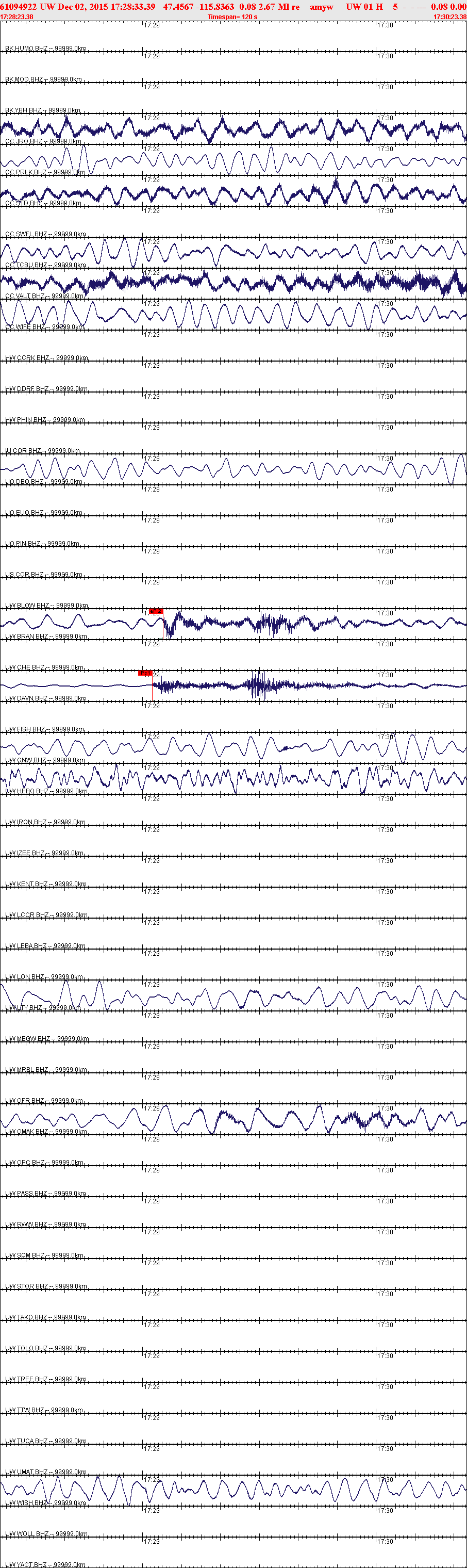Select the UW HEBO BHZ station label
467x1568 pixels.
coord(46,791)
